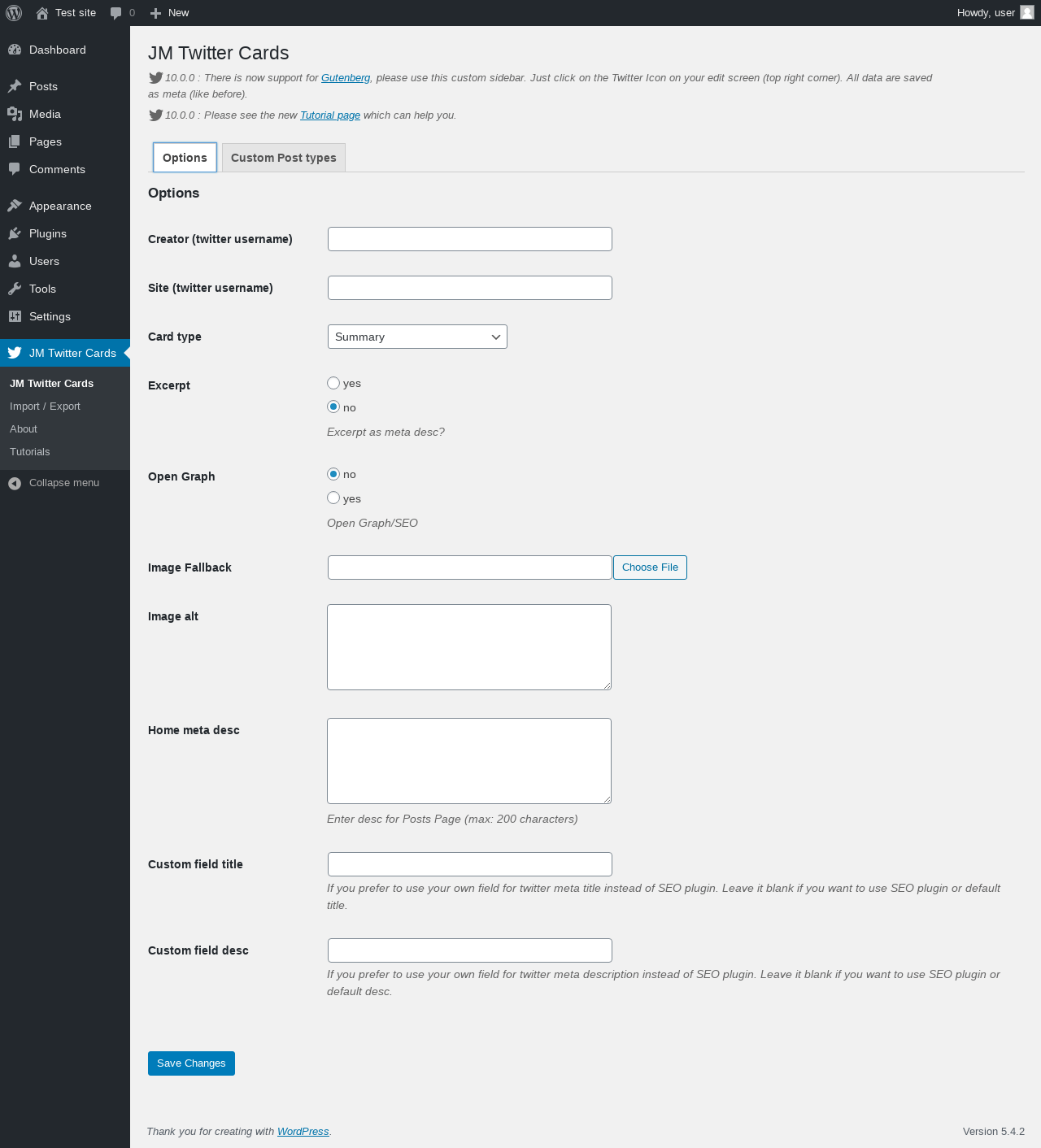
Task: Click the Posts pushpin icon
Action: pyautogui.click(x=15, y=86)
